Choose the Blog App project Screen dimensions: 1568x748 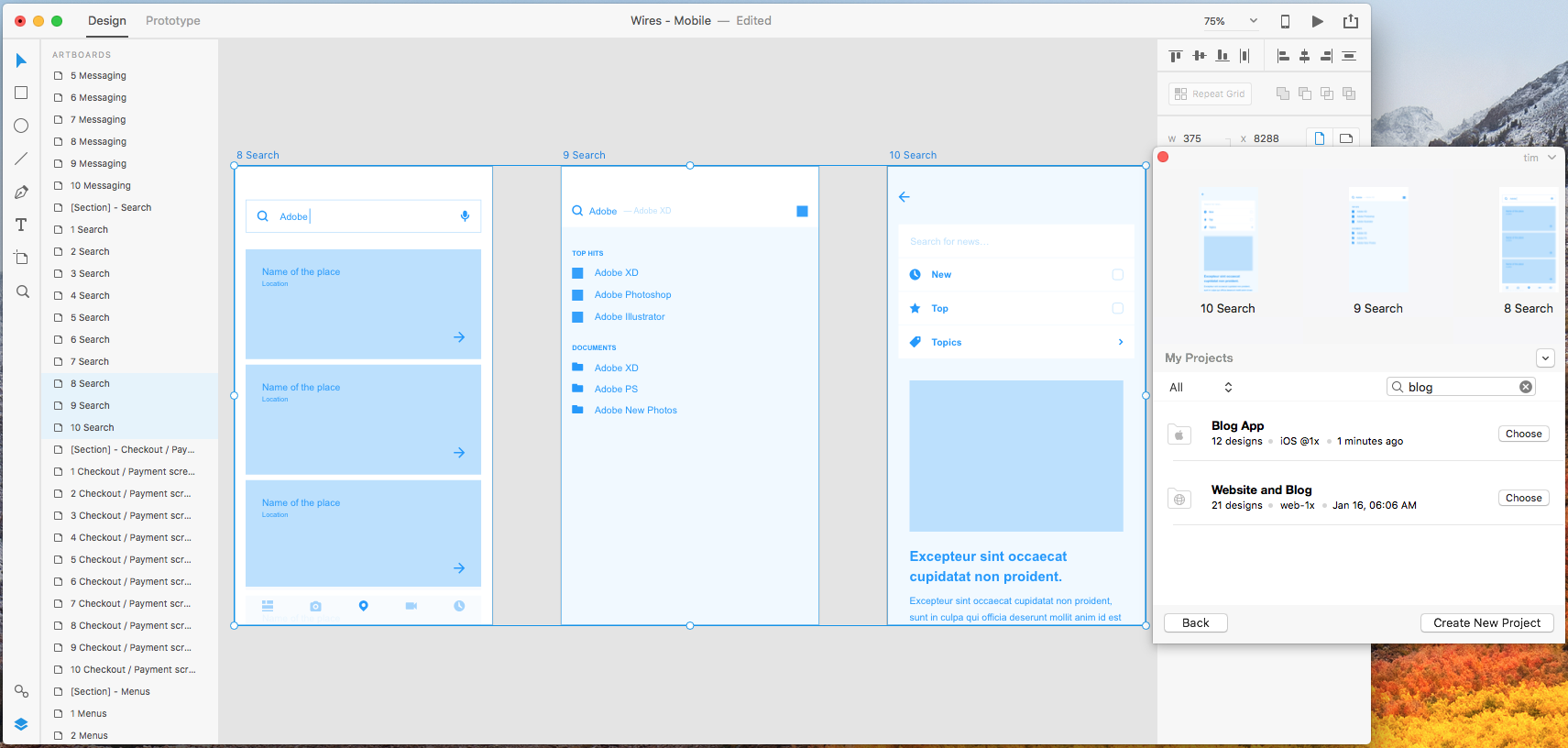point(1523,434)
